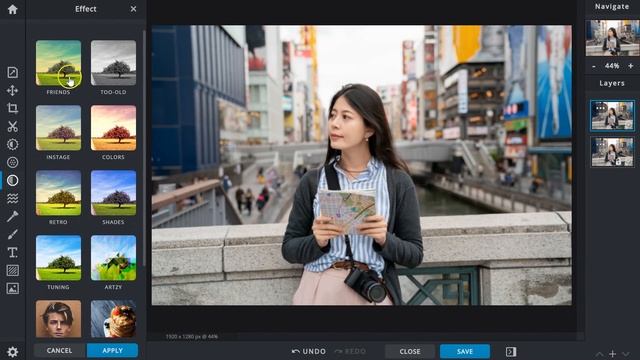Click the image size status text

(x=191, y=337)
